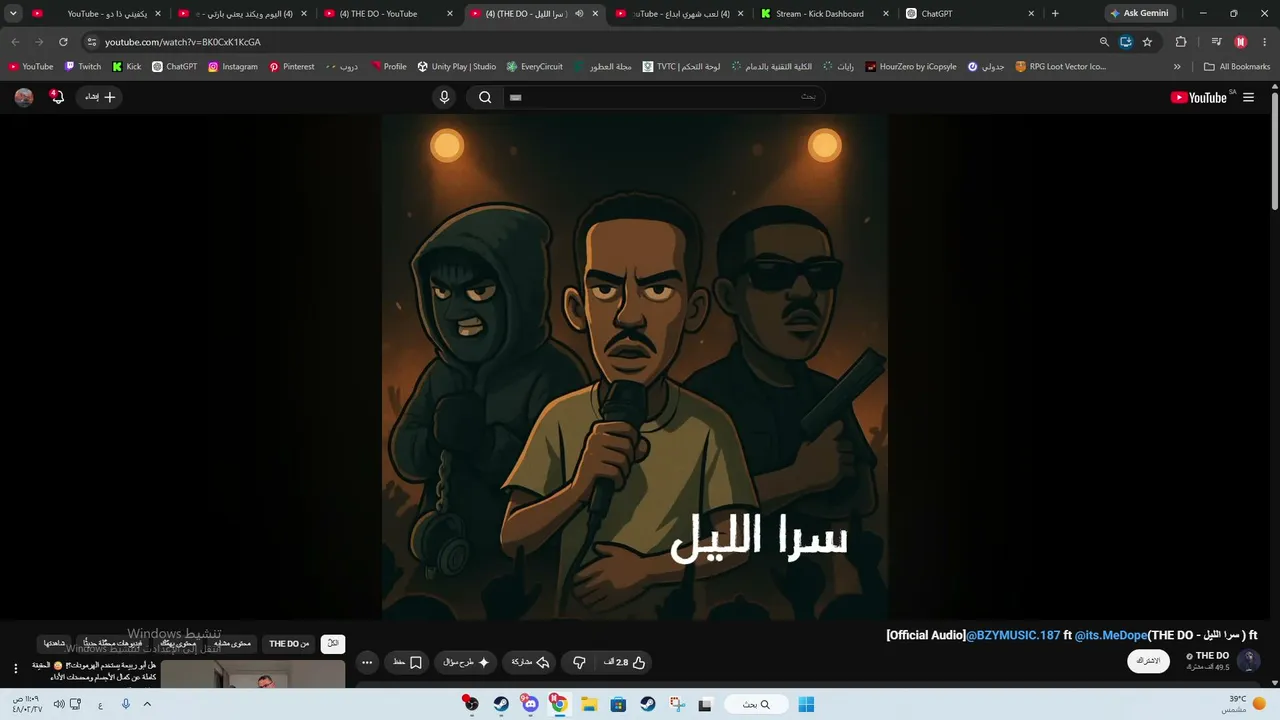Like the video with thumbs-up
Screen dimensions: 1280x720
pyautogui.click(x=625, y=662)
